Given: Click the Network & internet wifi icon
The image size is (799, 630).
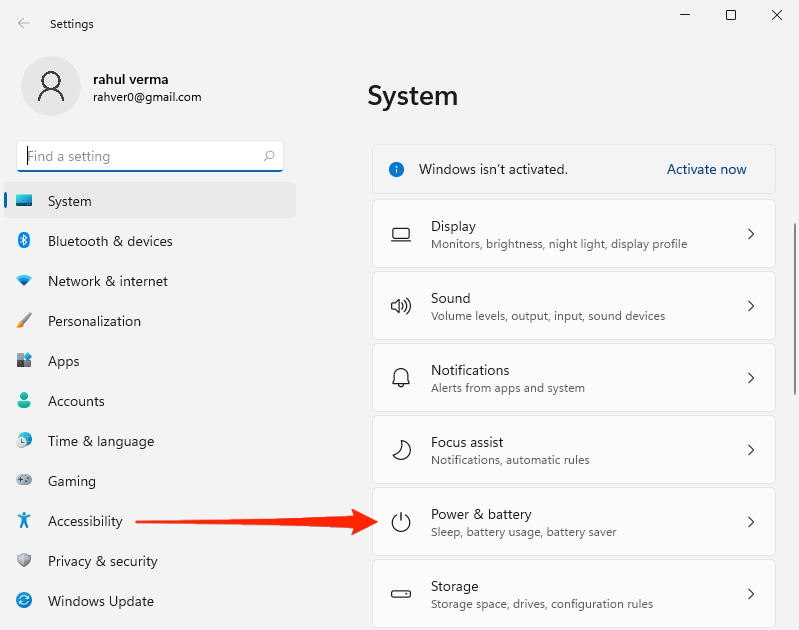Looking at the screenshot, I should (x=24, y=281).
